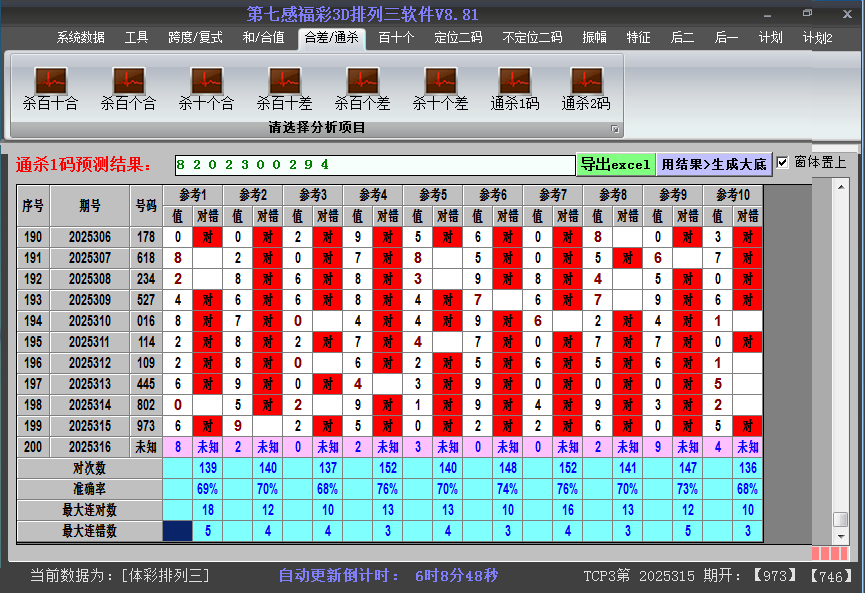Image resolution: width=865 pixels, height=593 pixels.
Task: Click the 参考5 column header
Action: click(433, 195)
